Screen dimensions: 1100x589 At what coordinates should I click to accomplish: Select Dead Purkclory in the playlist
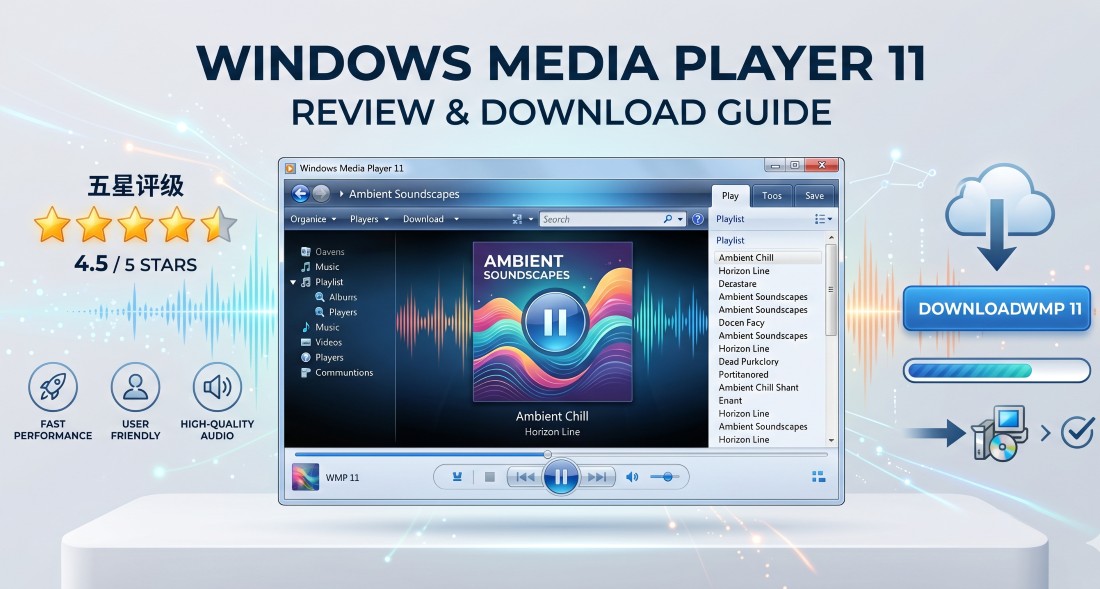pos(749,362)
